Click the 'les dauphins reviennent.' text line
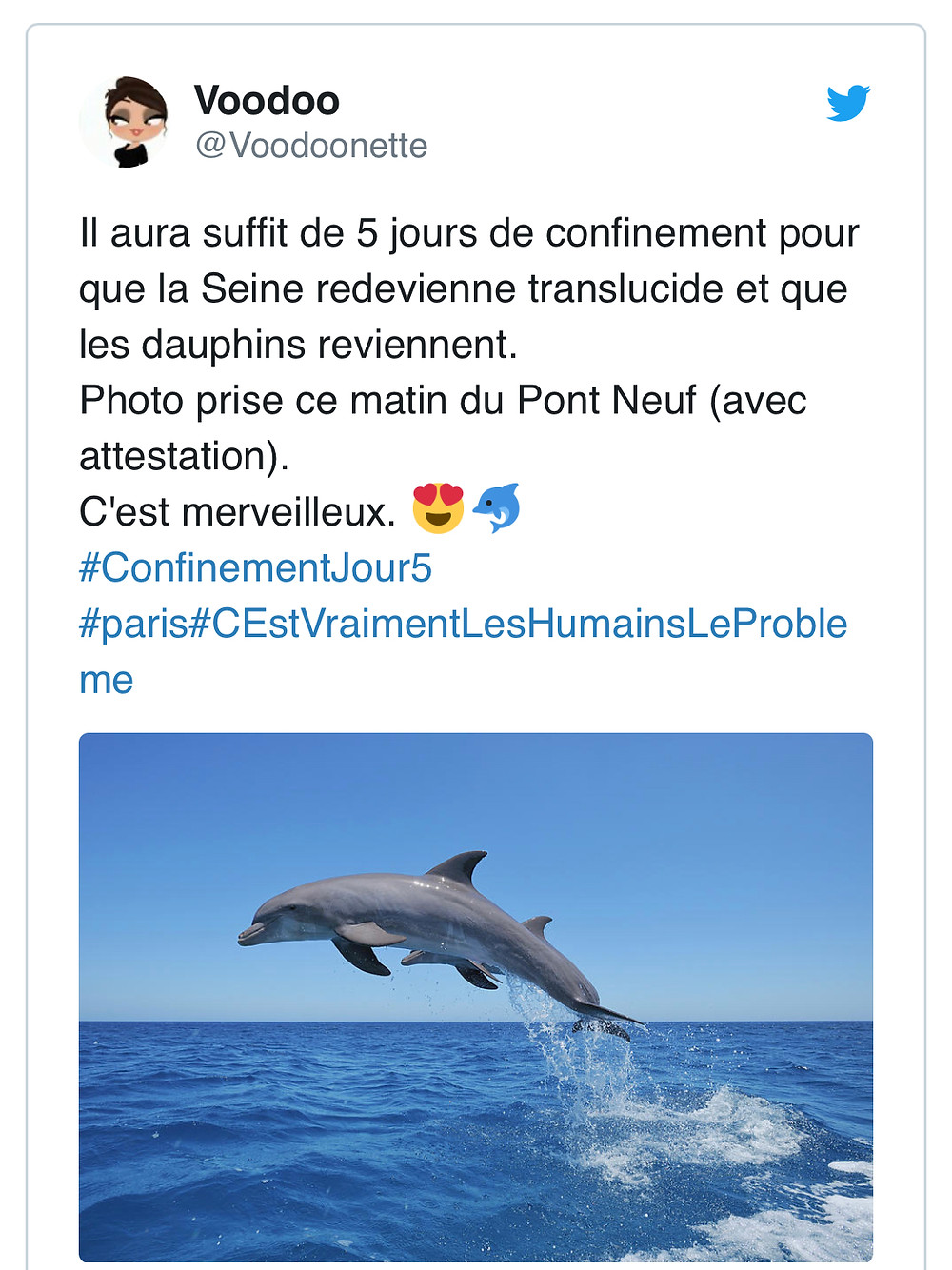This screenshot has width=952, height=1270. click(299, 345)
